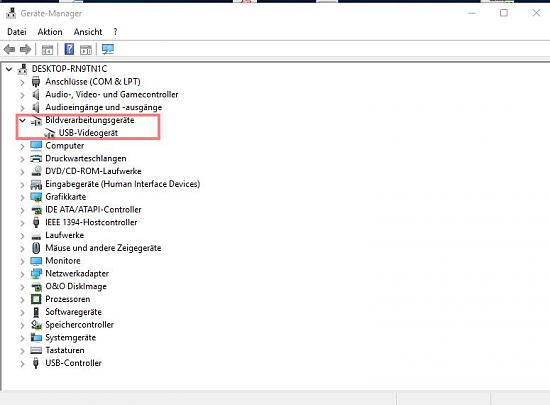
Task: Click the Anschlüsse (COM & LPT) port icon
Action: point(36,82)
